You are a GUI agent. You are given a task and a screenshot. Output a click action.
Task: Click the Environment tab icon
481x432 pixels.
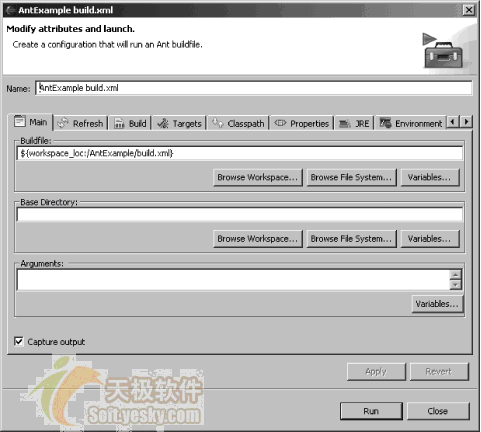tap(385, 123)
